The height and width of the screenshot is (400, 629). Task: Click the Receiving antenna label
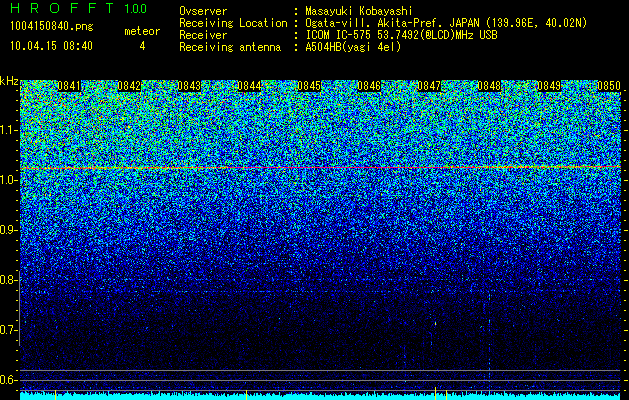click(230, 47)
